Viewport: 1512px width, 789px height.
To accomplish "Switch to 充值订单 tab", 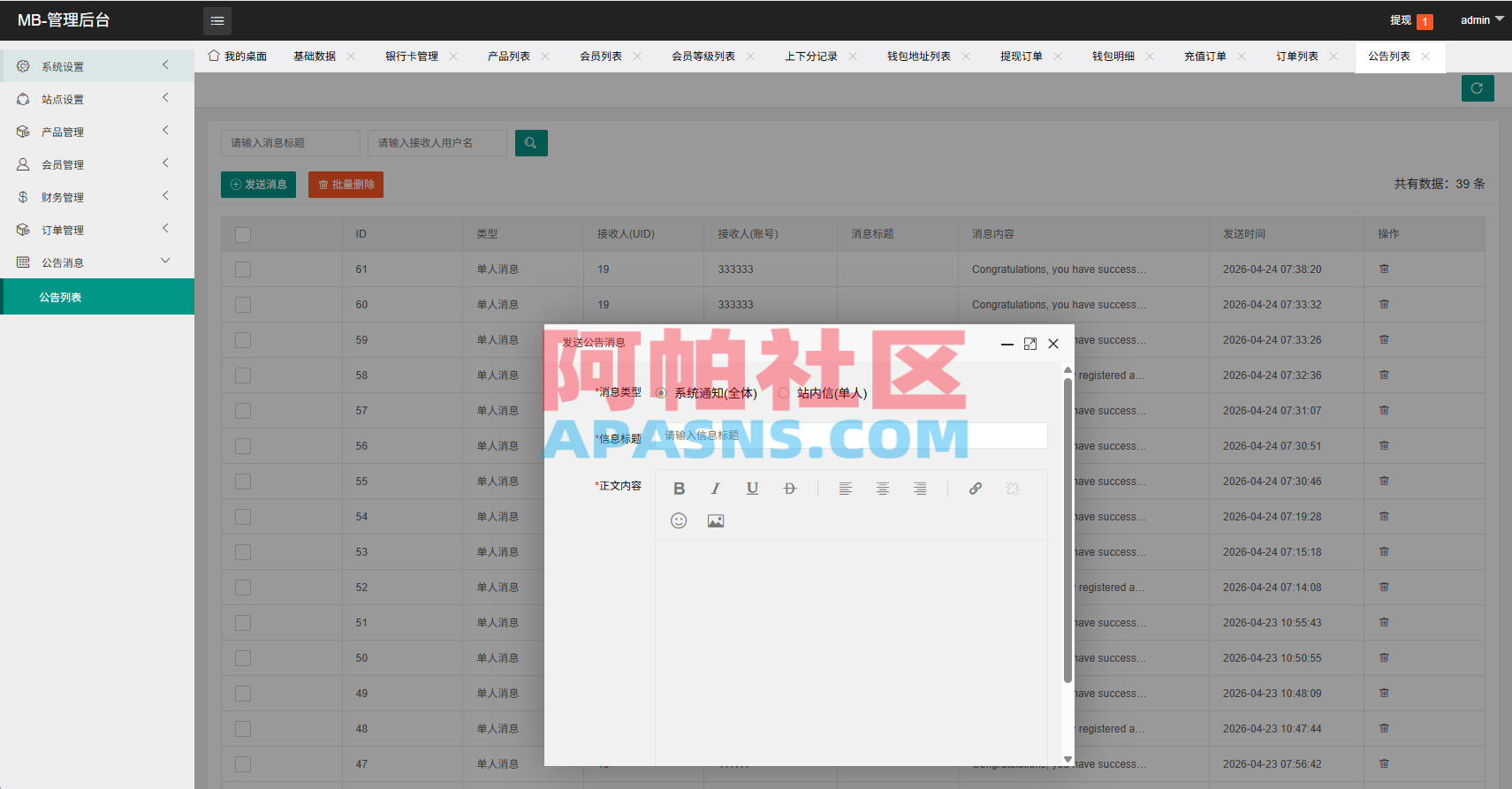I will click(1205, 57).
